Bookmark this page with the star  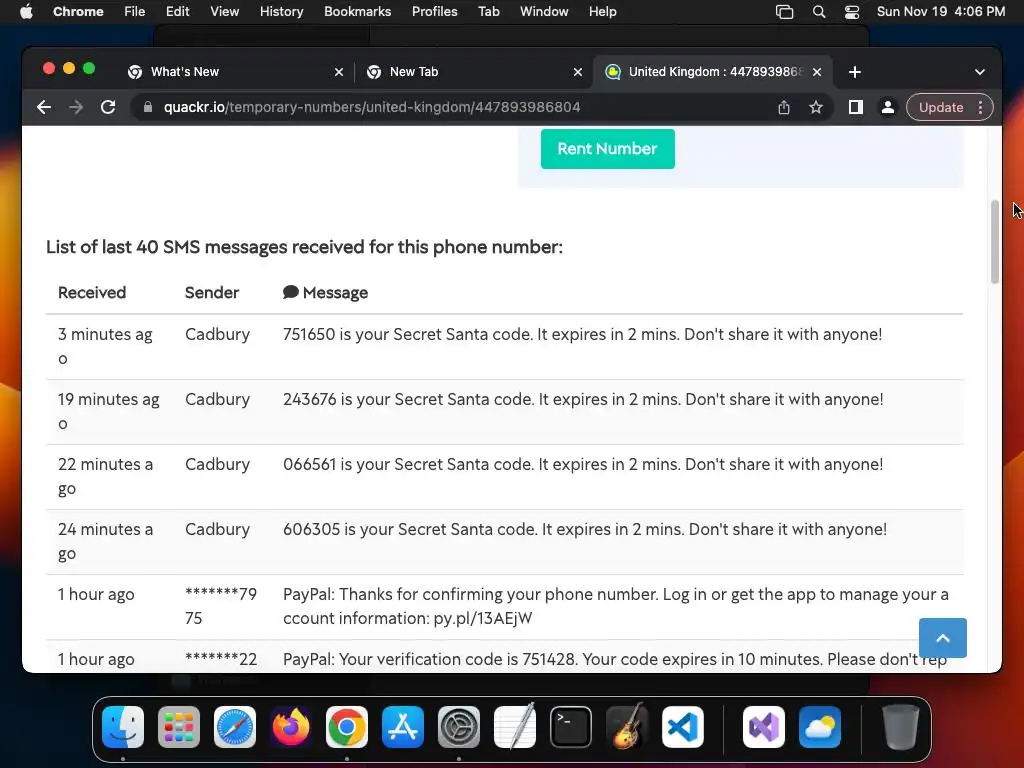pyautogui.click(x=816, y=107)
